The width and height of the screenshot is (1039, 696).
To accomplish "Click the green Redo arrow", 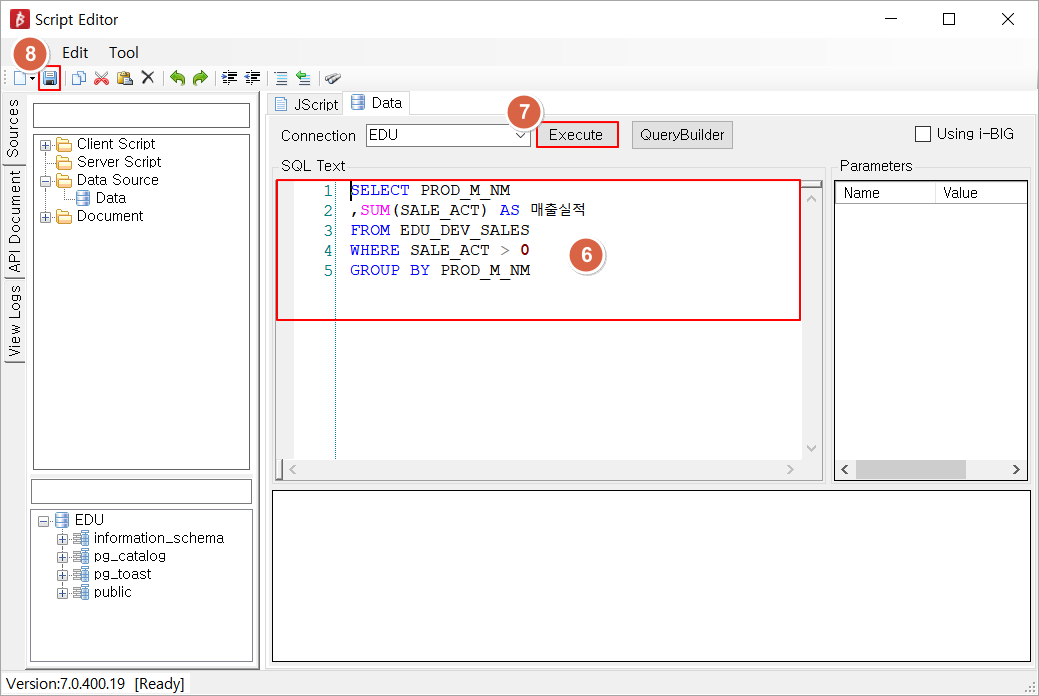I will (x=200, y=78).
